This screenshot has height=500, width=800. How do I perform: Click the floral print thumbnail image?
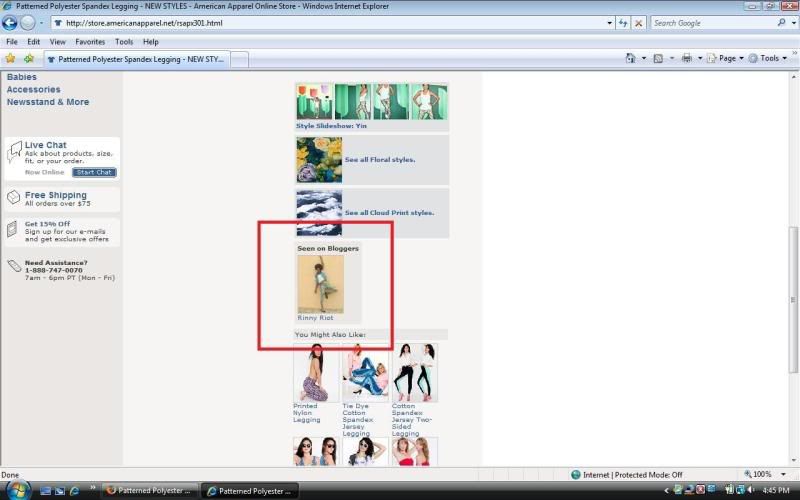(x=319, y=160)
